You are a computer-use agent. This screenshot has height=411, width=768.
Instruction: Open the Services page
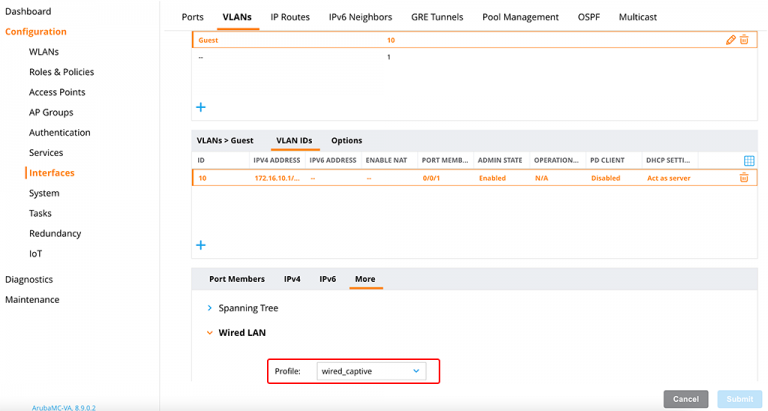pos(46,152)
